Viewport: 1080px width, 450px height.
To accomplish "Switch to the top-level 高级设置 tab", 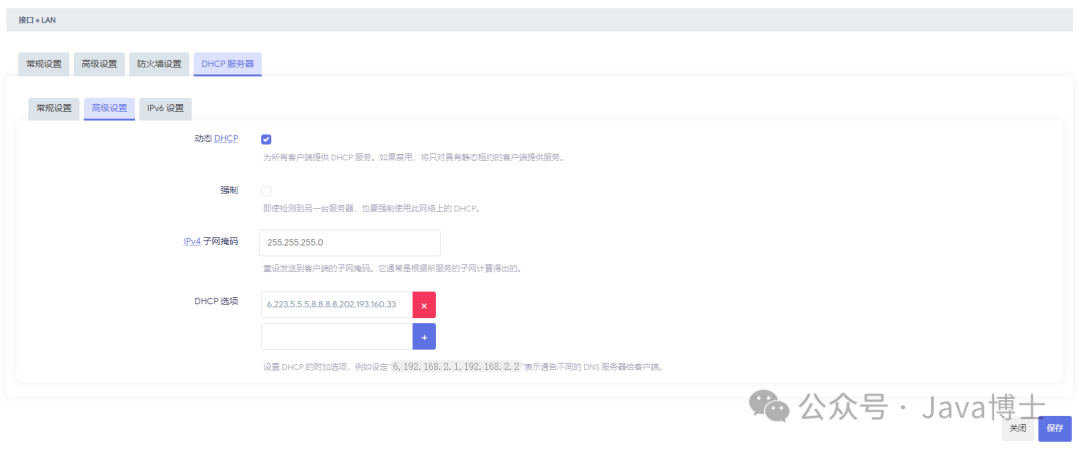I will (x=99, y=64).
